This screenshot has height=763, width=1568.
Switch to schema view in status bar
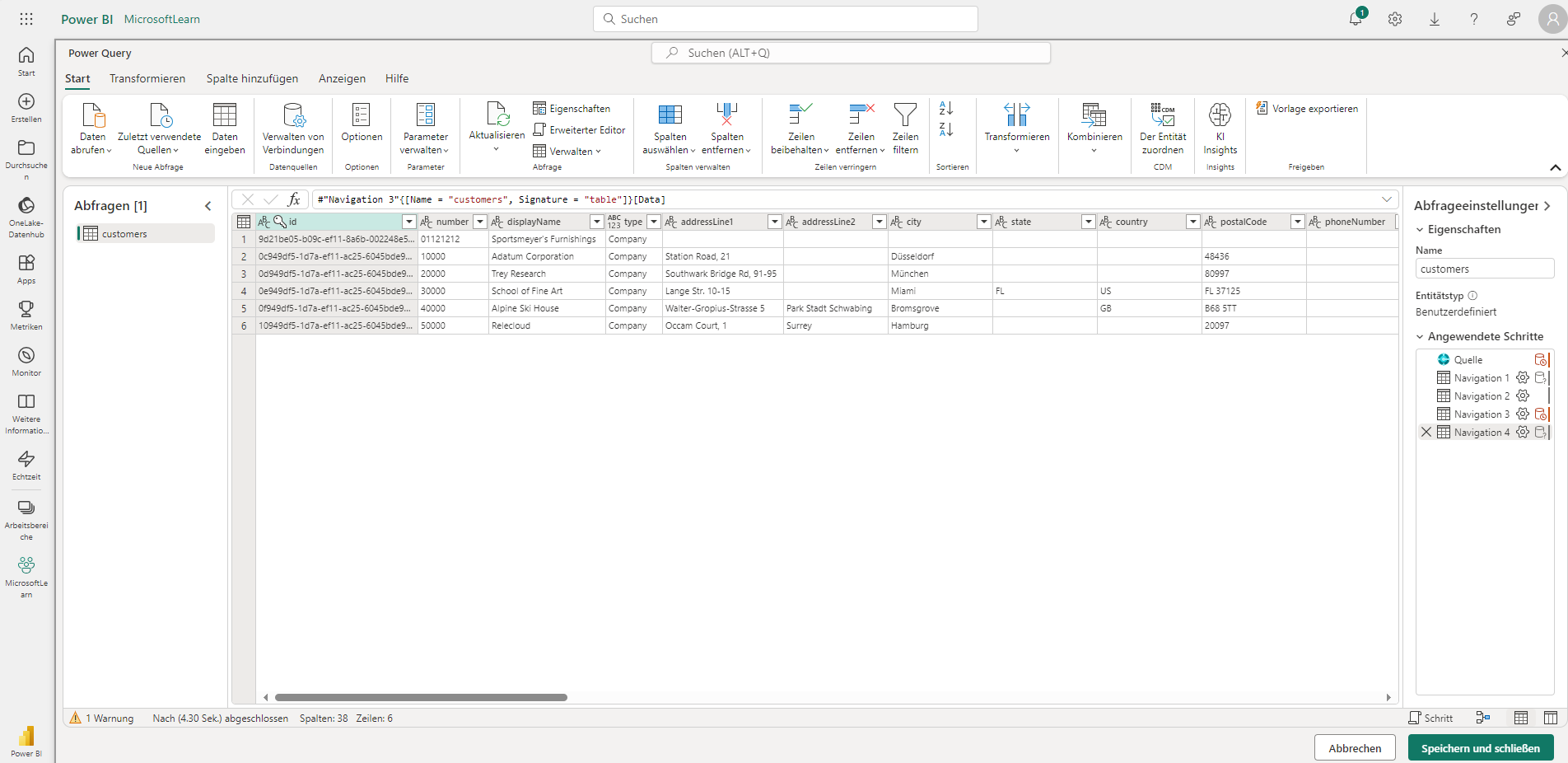coord(1551,719)
